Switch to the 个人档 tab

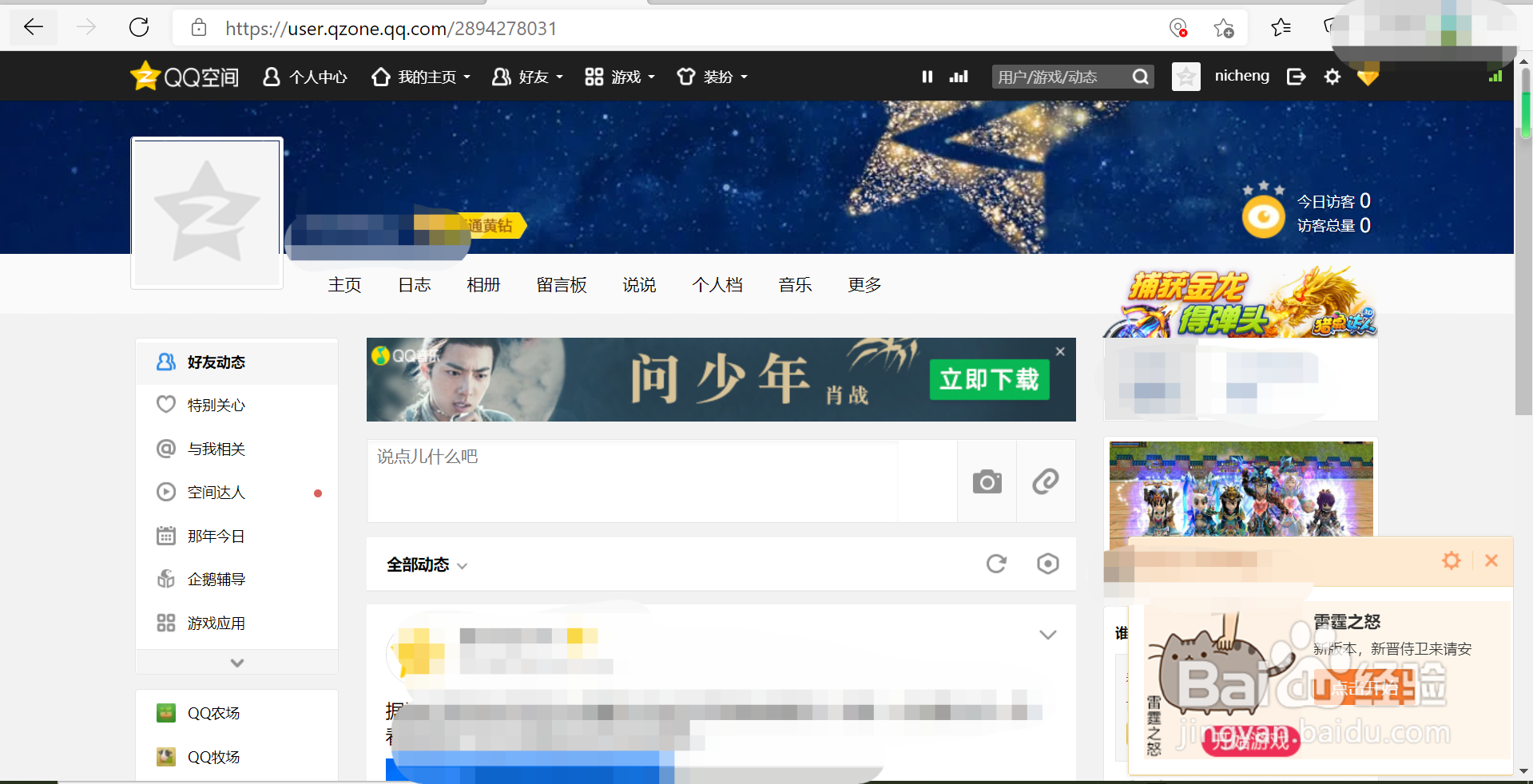(717, 285)
